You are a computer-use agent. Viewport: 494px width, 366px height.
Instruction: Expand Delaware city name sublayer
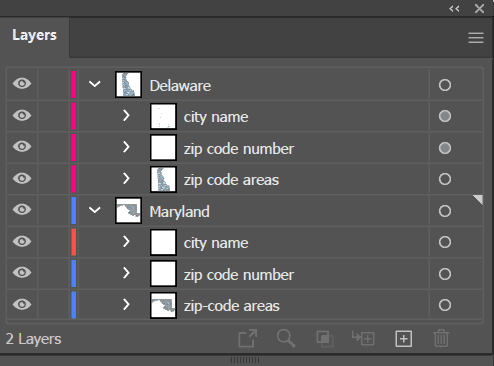pyautogui.click(x=126, y=116)
